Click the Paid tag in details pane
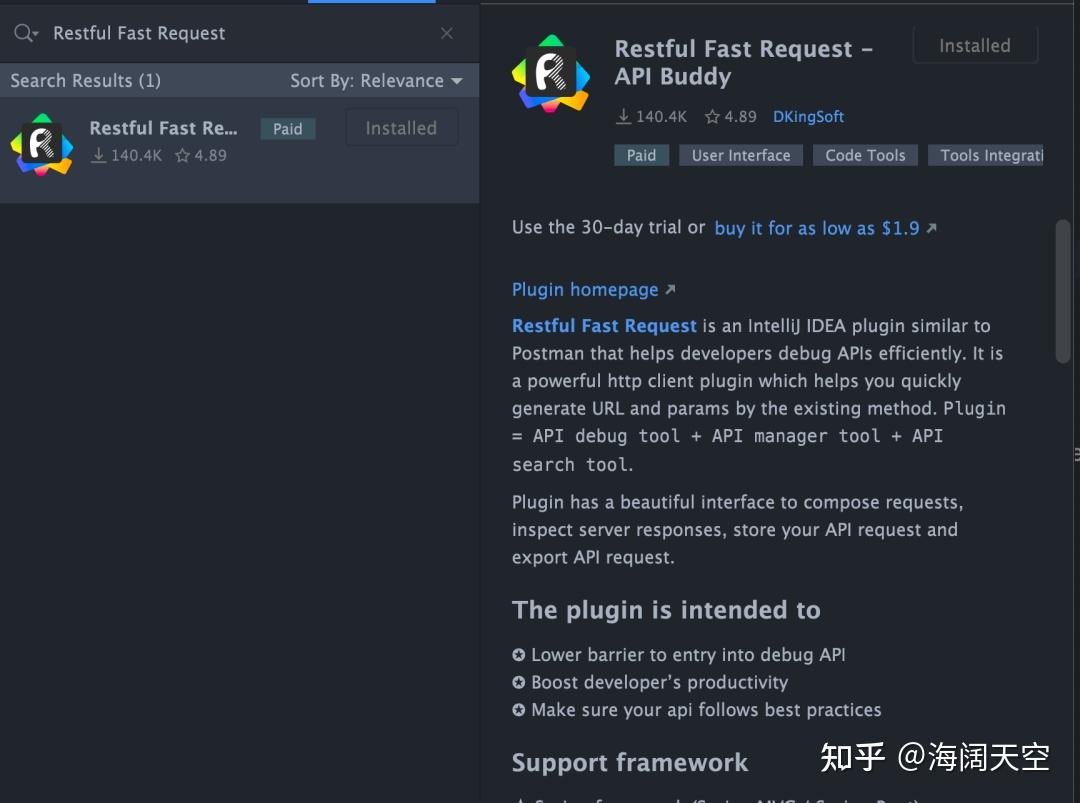The width and height of the screenshot is (1080, 803). pos(641,156)
